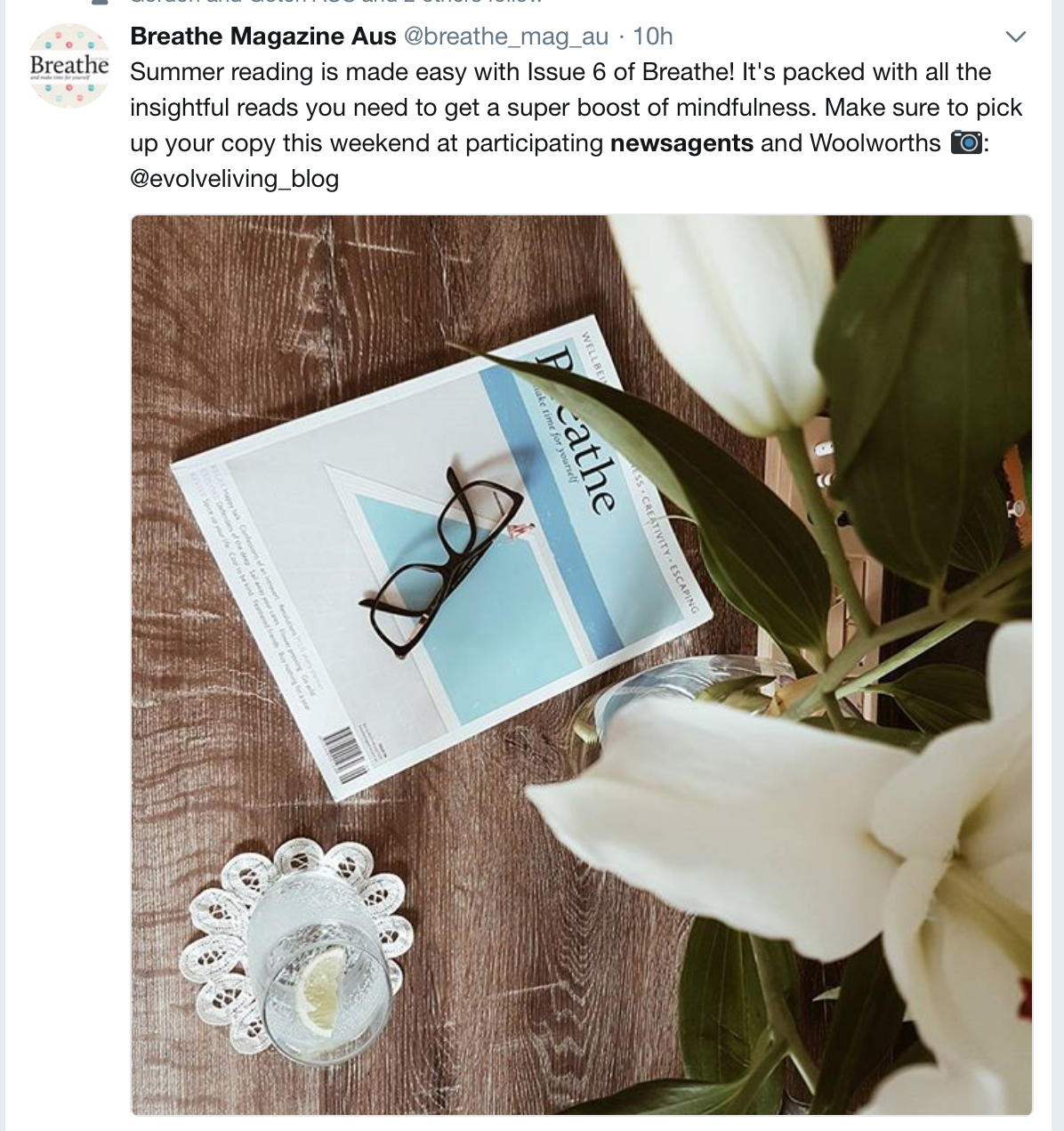Click the follower person icon at top
1064x1131 pixels.
click(100, 2)
